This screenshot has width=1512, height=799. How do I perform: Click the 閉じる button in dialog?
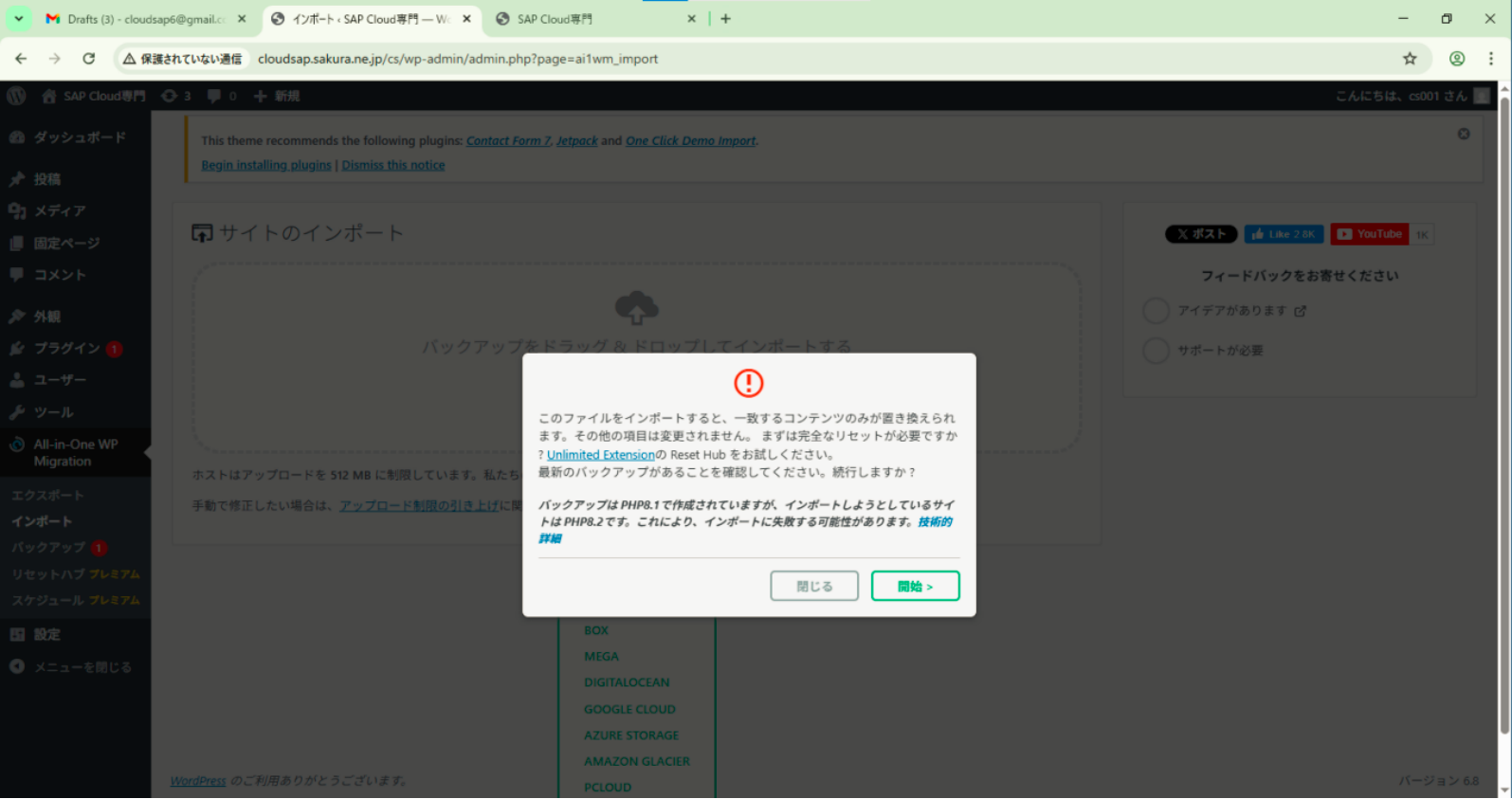(x=814, y=586)
